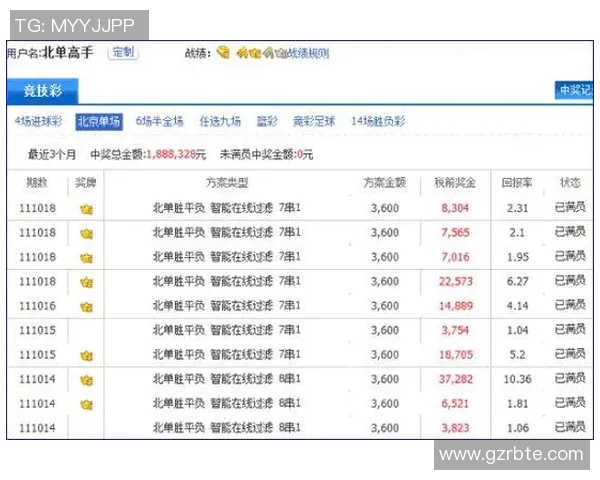Screen dimensions: 600x480
Task: Click medal icon in row with prize 22,573
Action: [x=86, y=282]
